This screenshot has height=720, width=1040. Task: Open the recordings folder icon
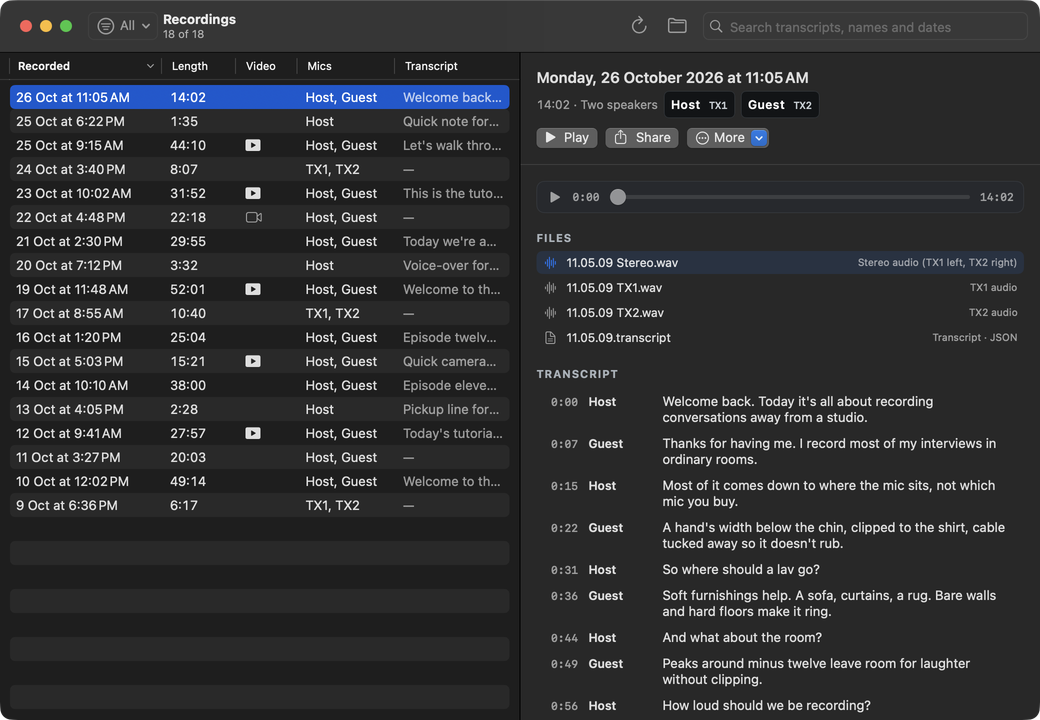coord(677,26)
